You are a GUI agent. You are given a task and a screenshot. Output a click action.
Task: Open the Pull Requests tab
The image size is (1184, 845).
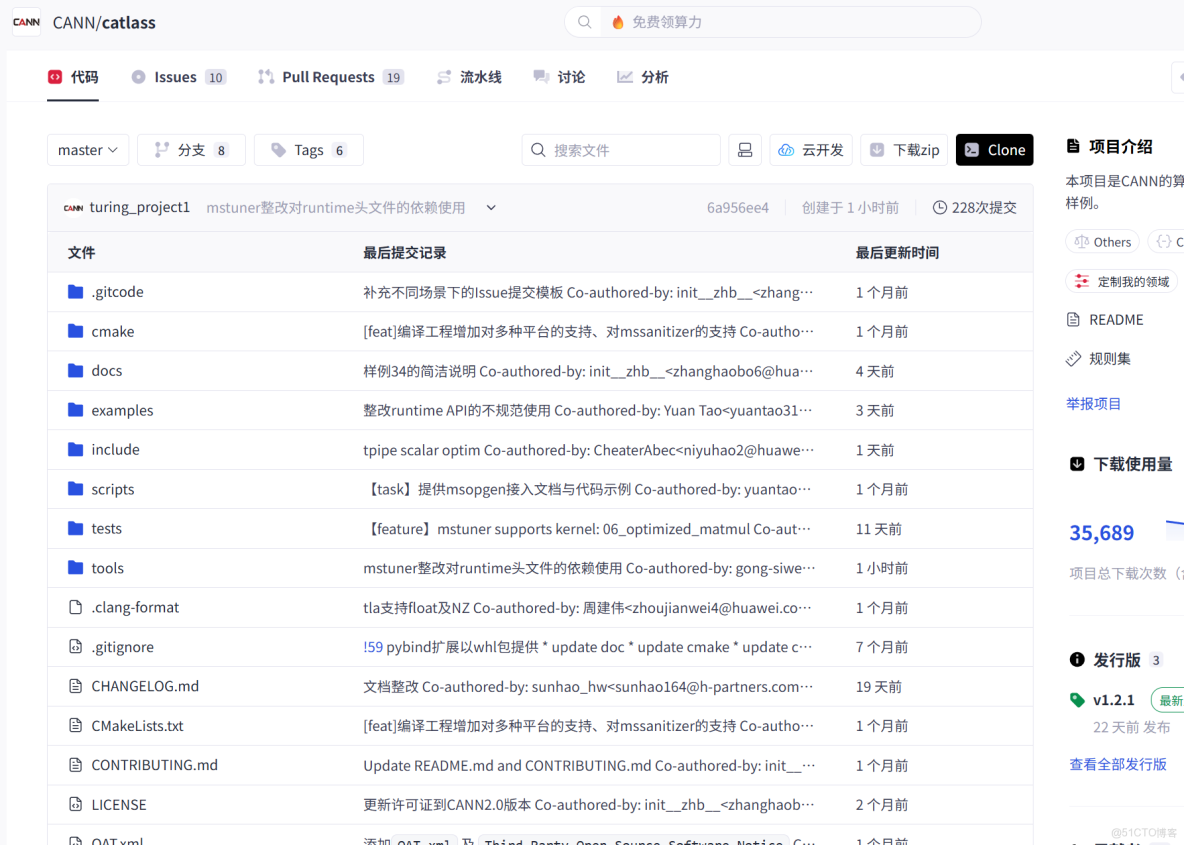(330, 76)
